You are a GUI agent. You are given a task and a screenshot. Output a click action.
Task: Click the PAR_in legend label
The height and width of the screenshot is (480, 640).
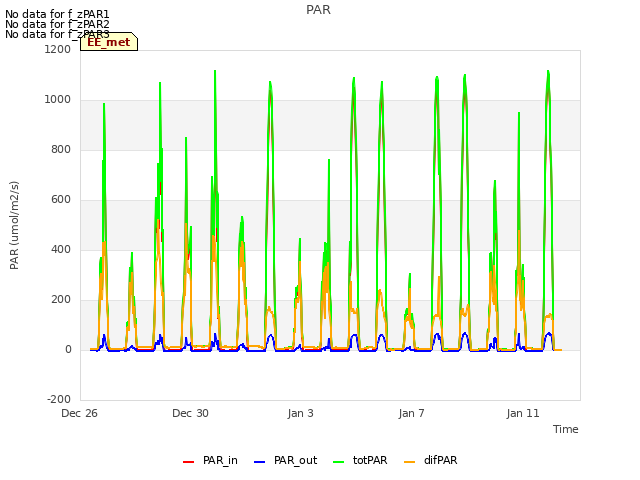pyautogui.click(x=220, y=460)
